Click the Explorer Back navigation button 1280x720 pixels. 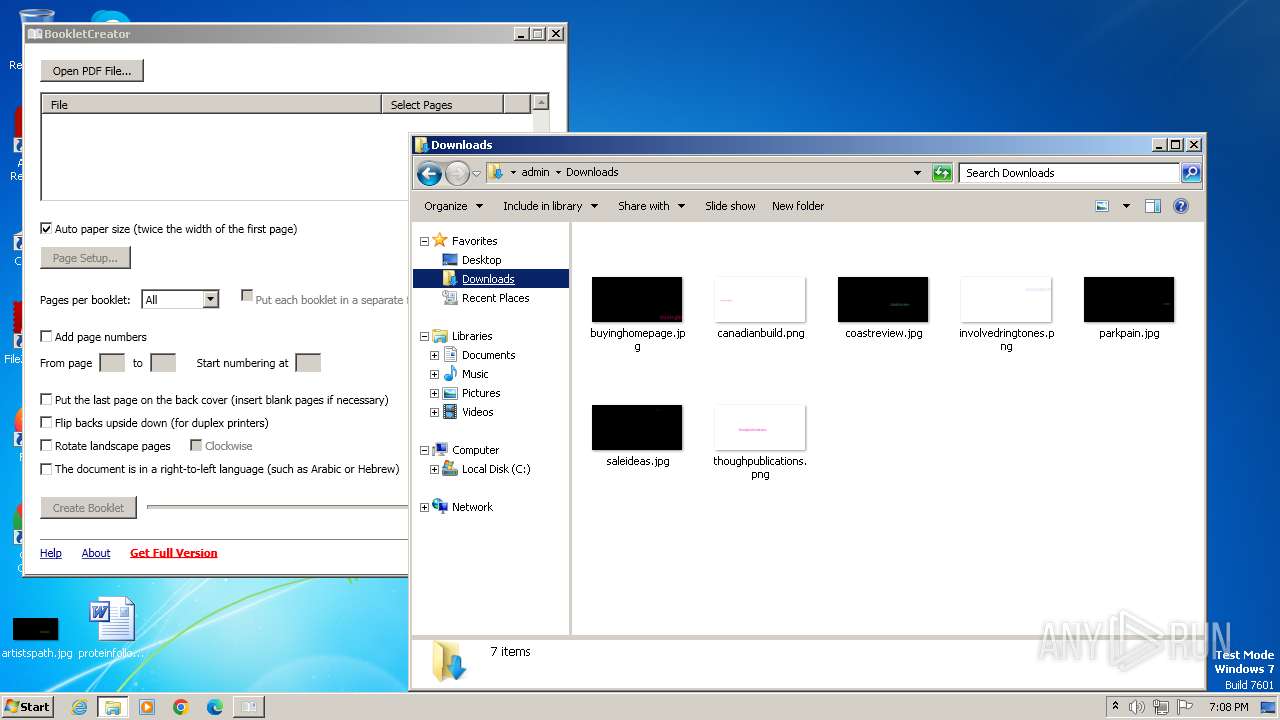pyautogui.click(x=429, y=173)
